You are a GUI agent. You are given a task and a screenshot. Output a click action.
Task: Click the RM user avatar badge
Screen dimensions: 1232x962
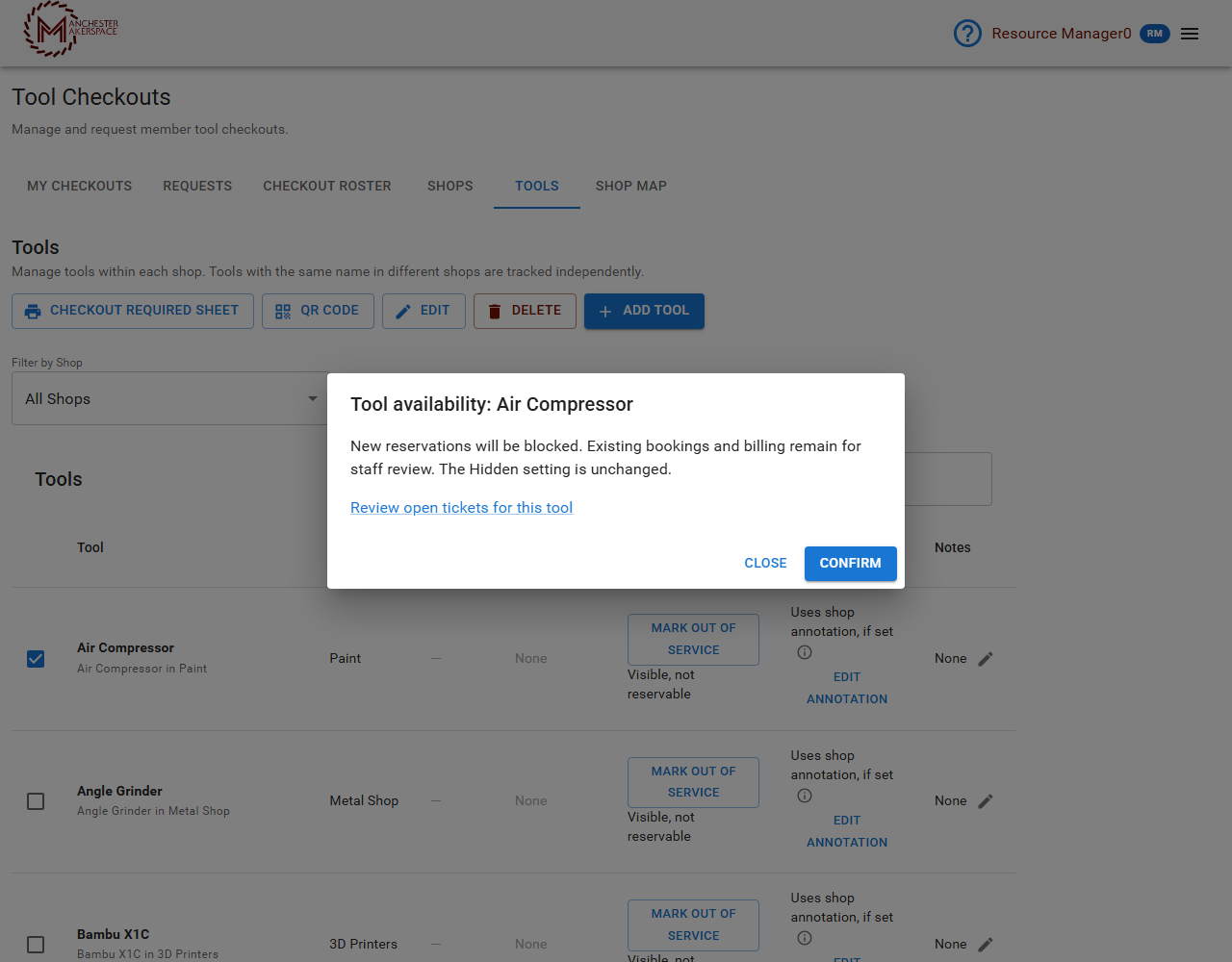pyautogui.click(x=1155, y=34)
